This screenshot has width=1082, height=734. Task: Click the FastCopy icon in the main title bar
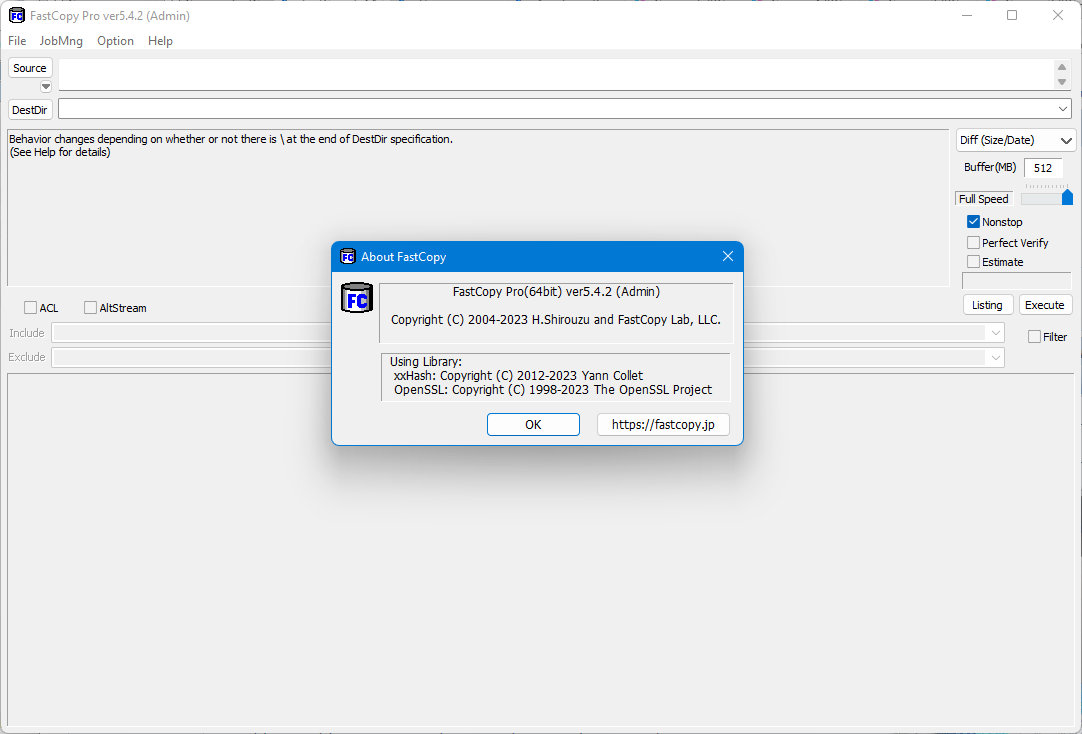(x=14, y=15)
